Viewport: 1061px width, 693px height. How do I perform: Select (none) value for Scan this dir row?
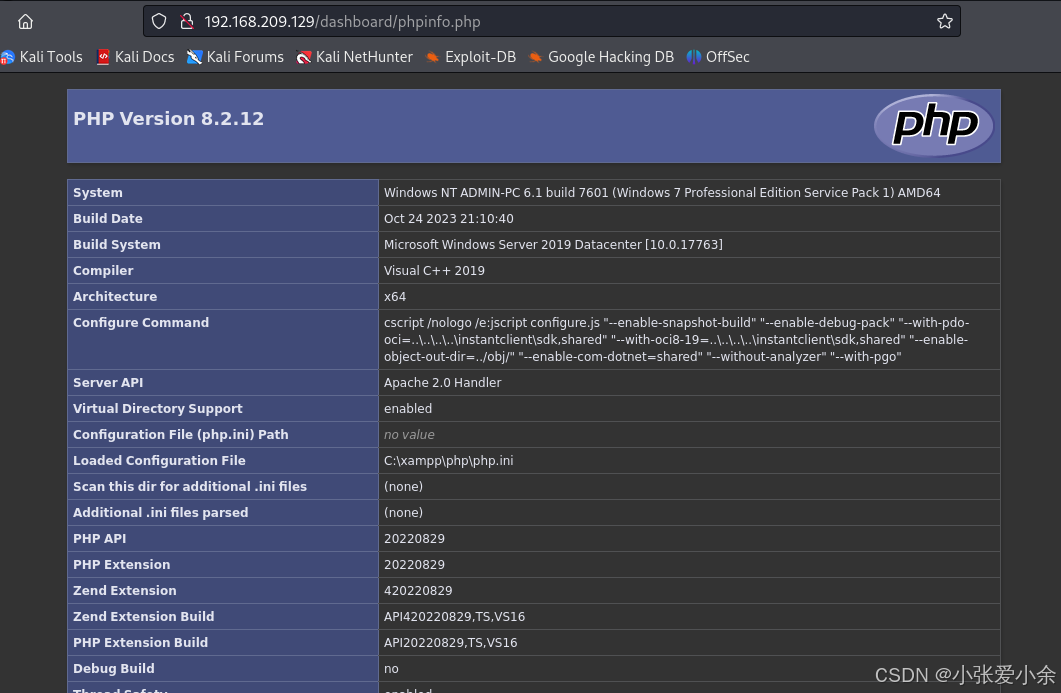click(403, 487)
